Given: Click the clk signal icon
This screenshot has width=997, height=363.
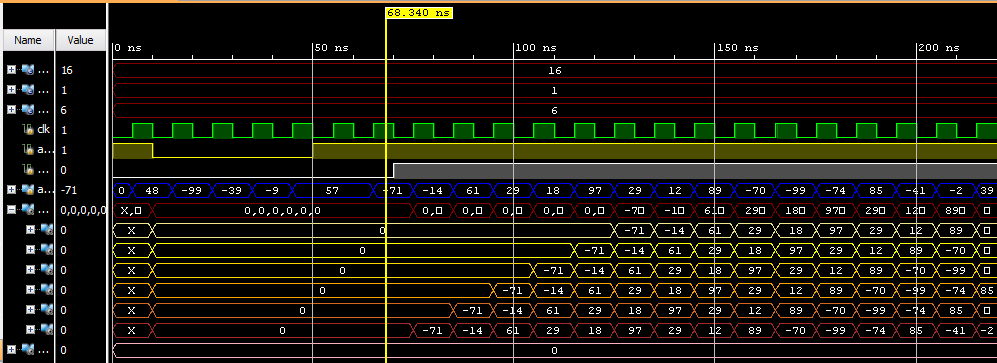Looking at the screenshot, I should 27,130.
